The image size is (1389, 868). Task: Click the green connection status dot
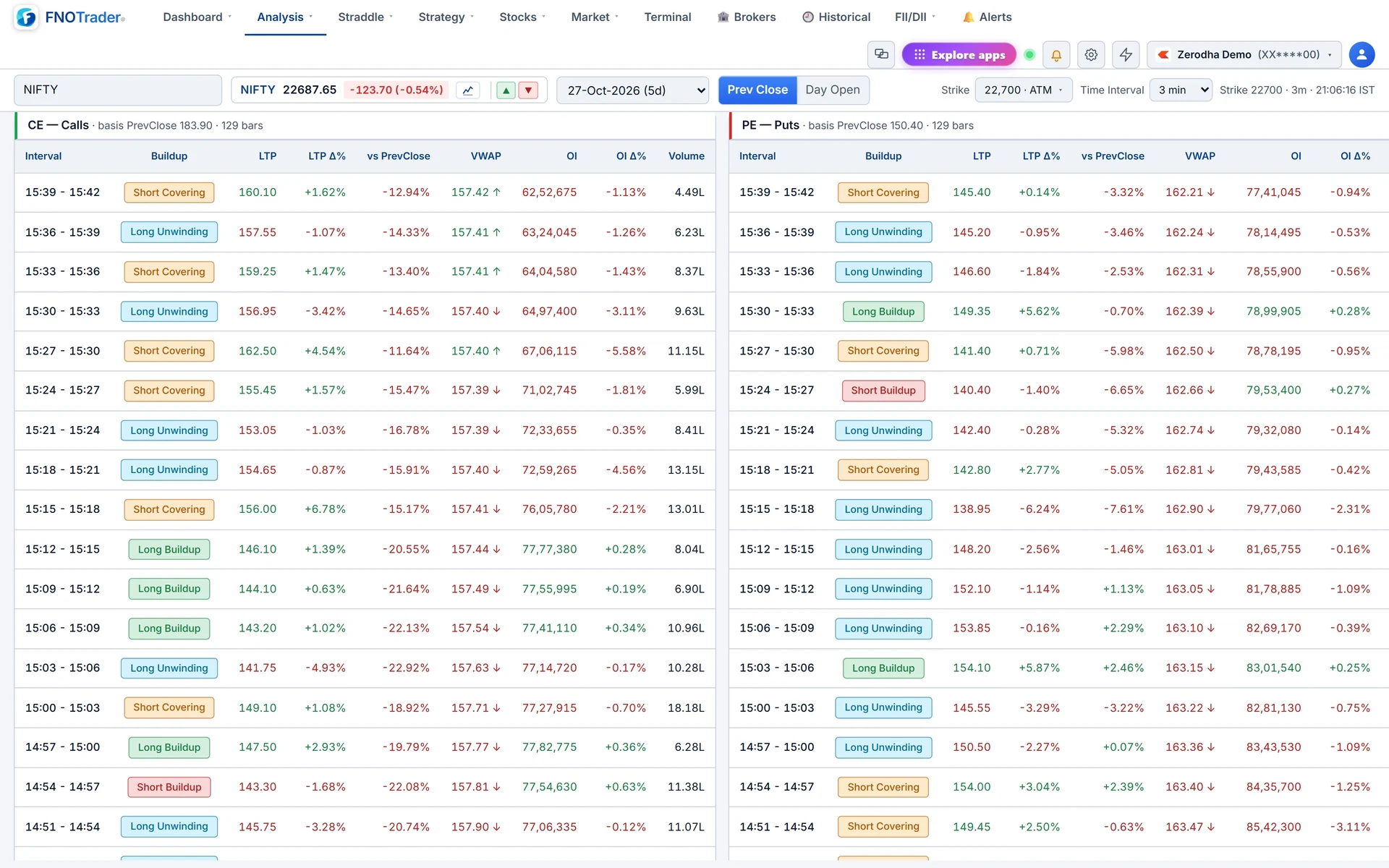pyautogui.click(x=1029, y=54)
